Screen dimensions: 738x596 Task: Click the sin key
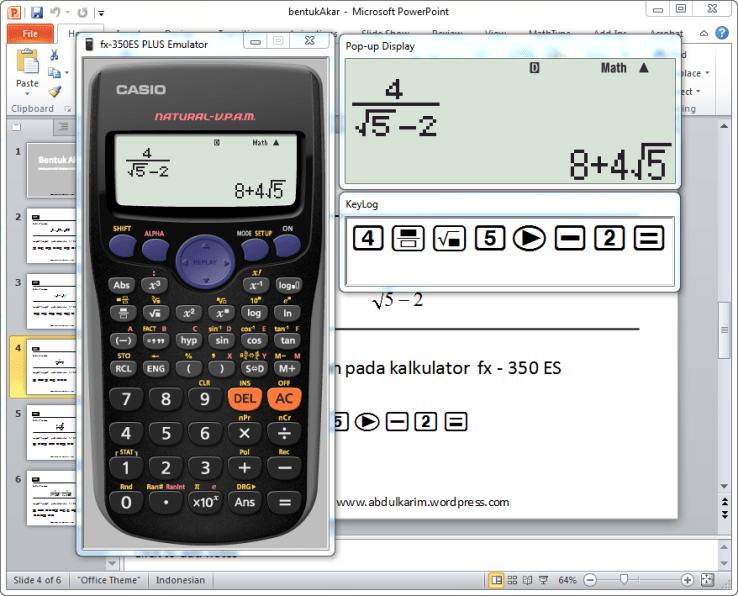[x=222, y=340]
